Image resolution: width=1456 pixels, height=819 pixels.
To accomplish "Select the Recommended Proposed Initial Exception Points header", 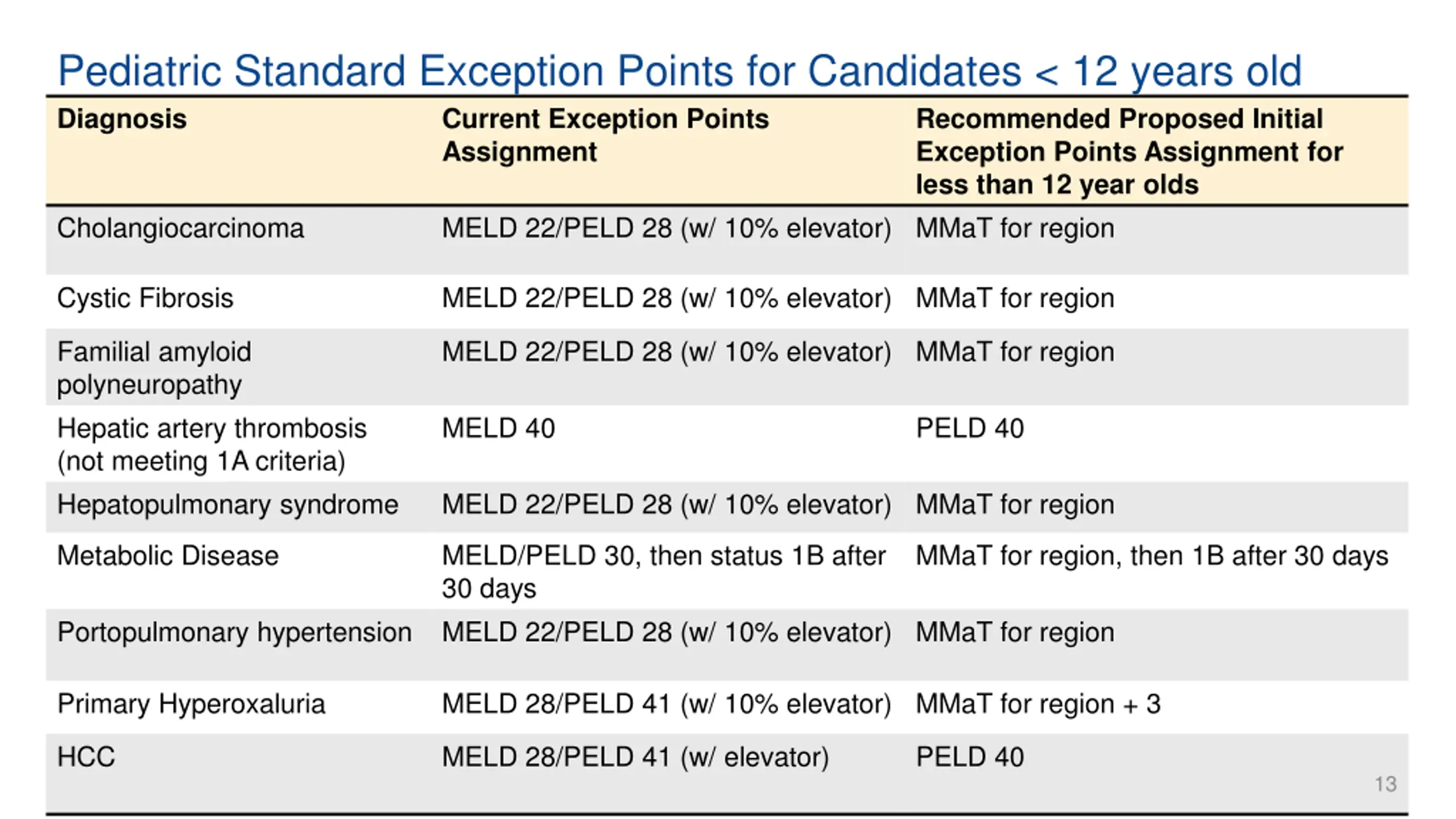I will click(1129, 152).
